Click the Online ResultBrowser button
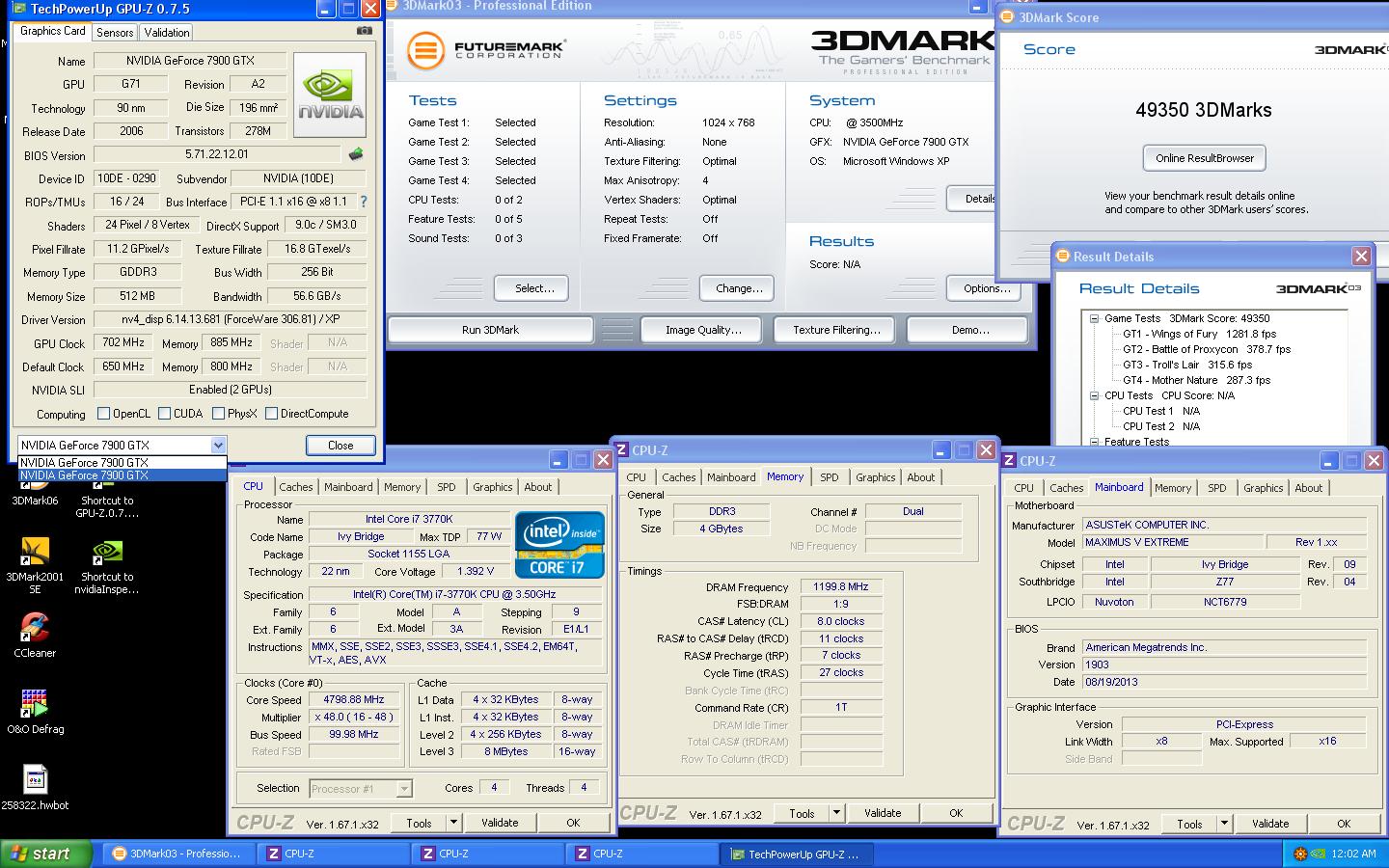The height and width of the screenshot is (868, 1389). (1205, 158)
